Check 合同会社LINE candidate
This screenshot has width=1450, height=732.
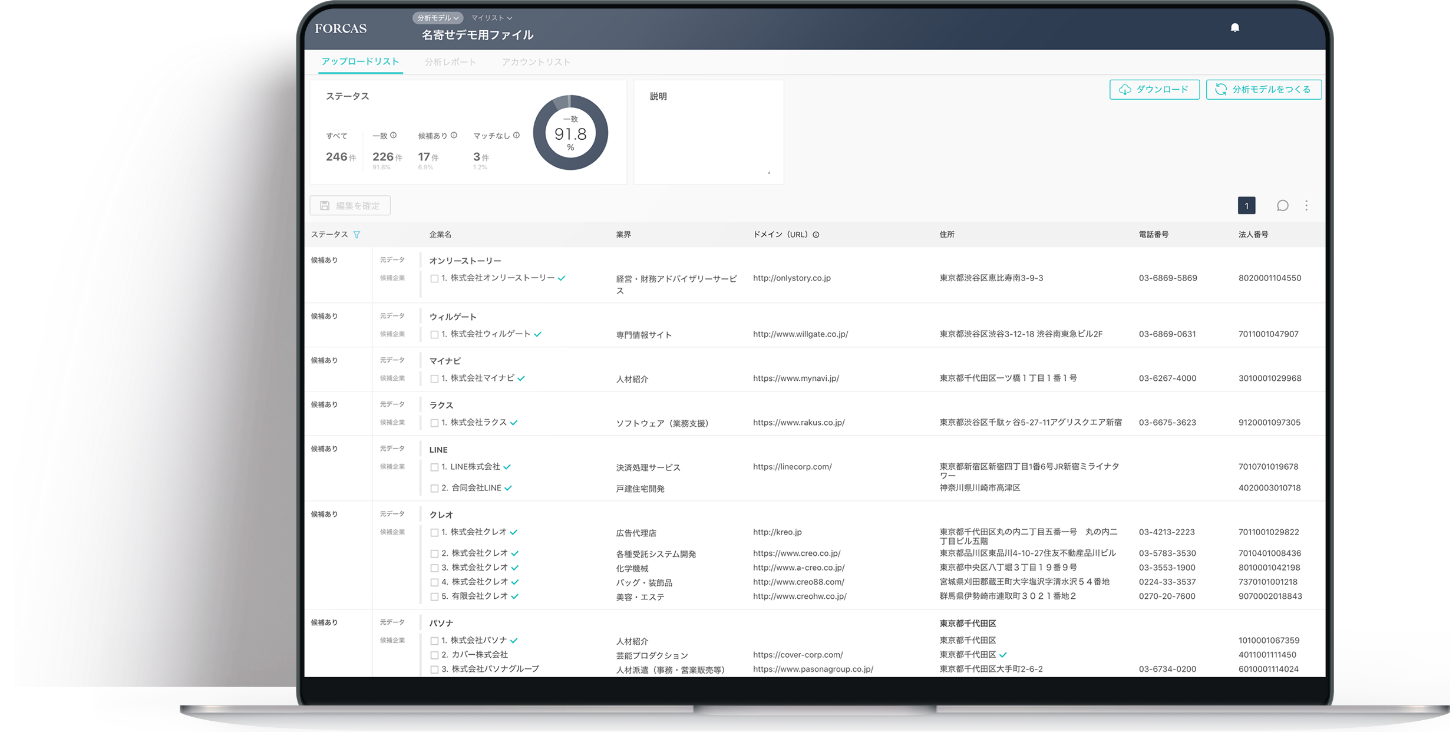click(434, 488)
